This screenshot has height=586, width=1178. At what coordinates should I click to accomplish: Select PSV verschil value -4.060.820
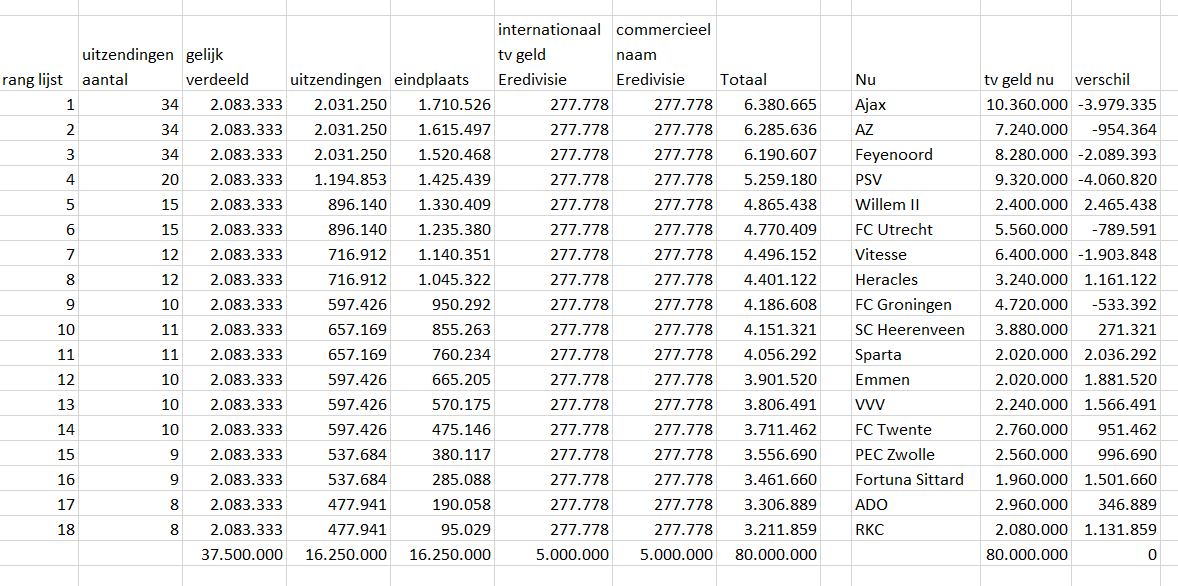[1116, 180]
